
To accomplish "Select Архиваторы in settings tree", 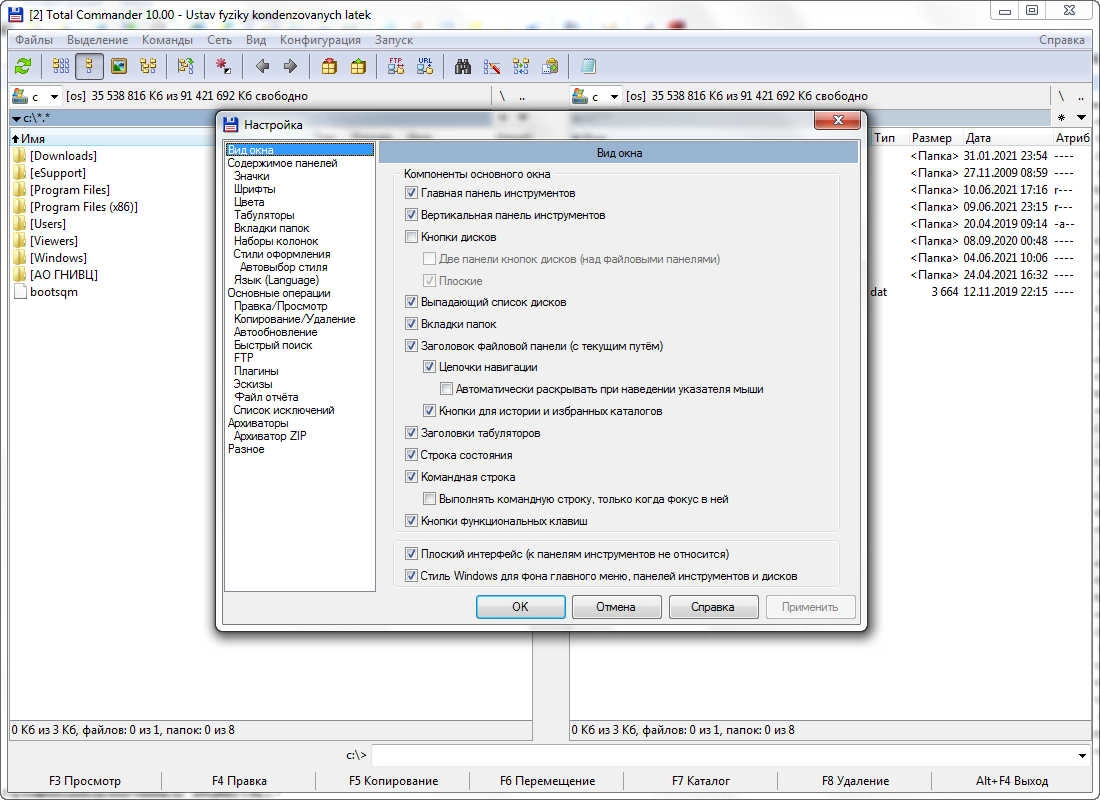I will (257, 422).
